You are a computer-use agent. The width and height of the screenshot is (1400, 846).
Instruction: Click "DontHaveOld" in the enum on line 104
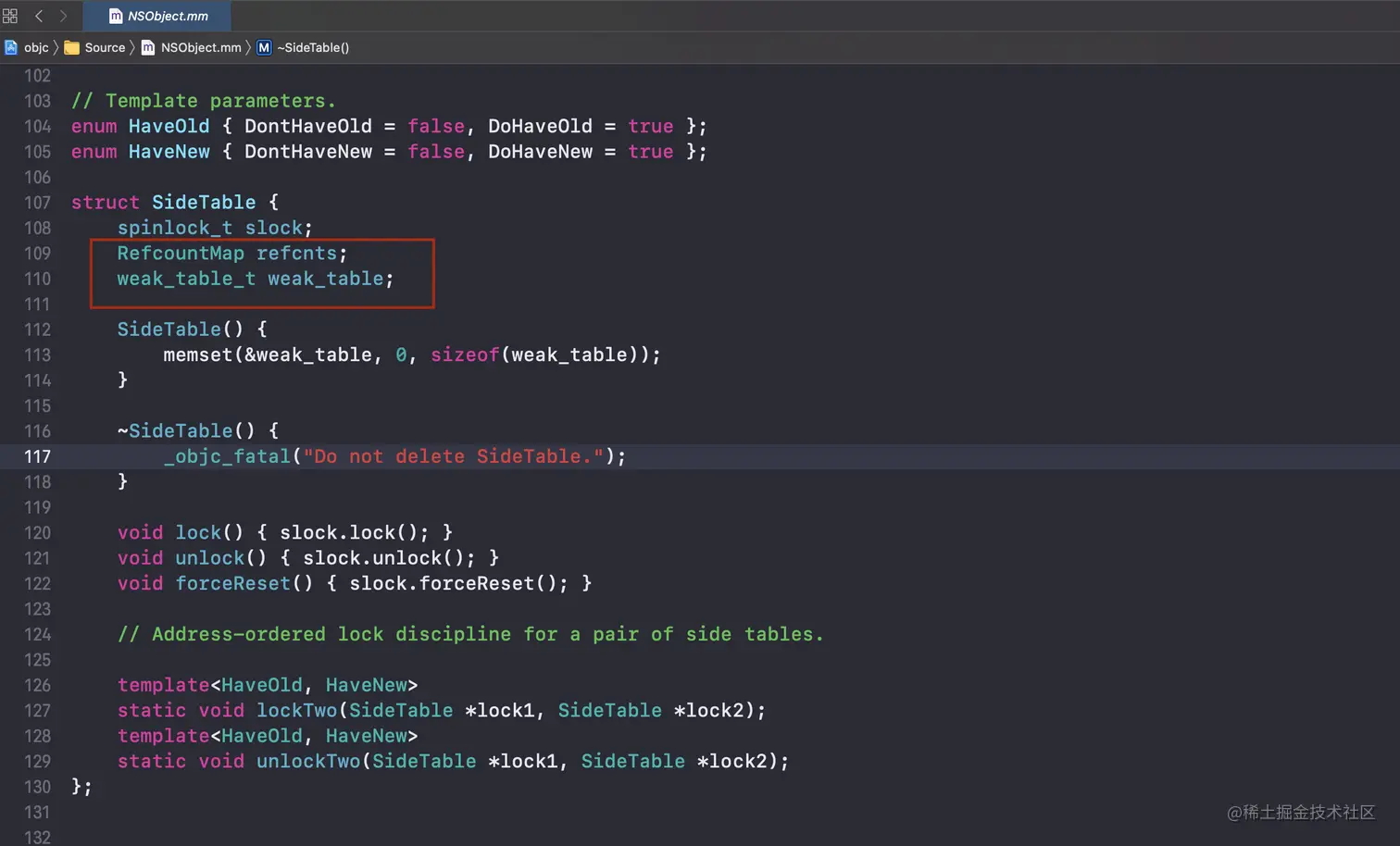(x=308, y=126)
